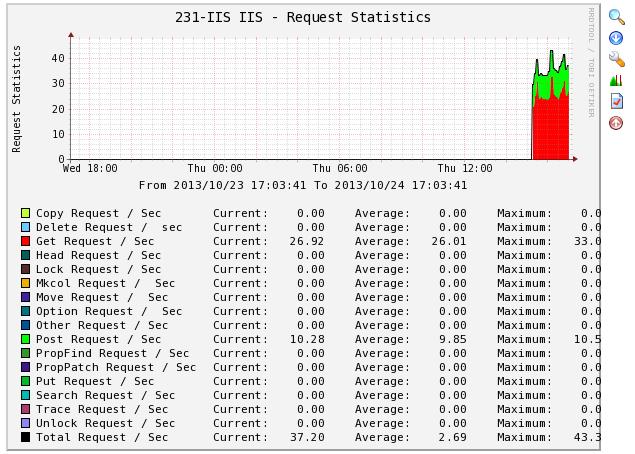Image resolution: width=635 pixels, height=454 pixels.
Task: Click the '40' y-axis label
Action: click(x=58, y=58)
